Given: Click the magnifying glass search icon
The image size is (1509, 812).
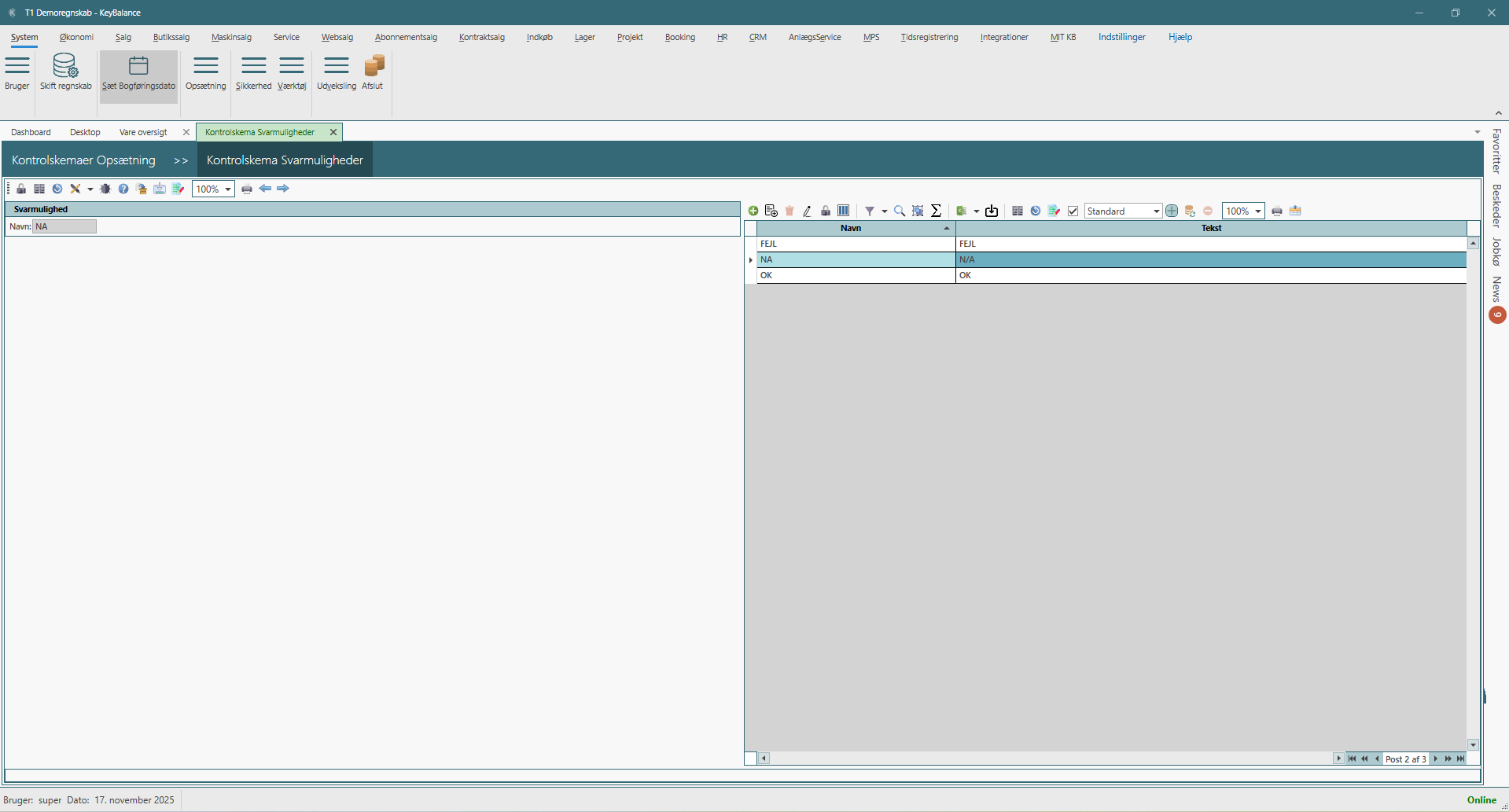Looking at the screenshot, I should 900,211.
